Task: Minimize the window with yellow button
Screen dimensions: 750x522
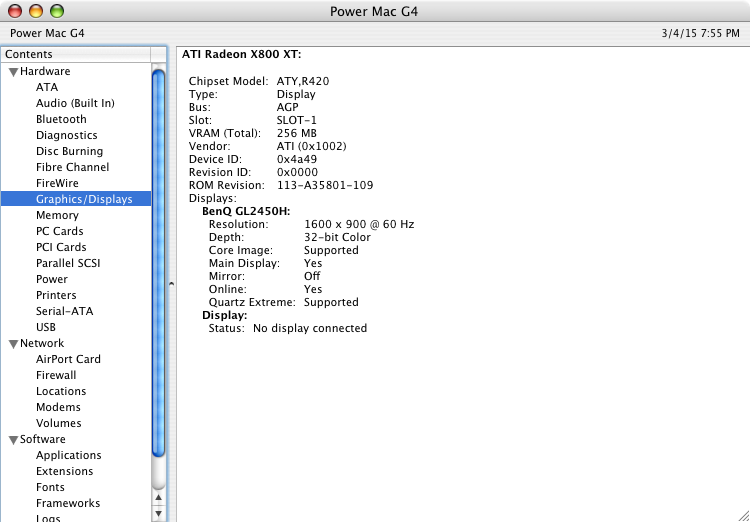Action: [x=36, y=11]
